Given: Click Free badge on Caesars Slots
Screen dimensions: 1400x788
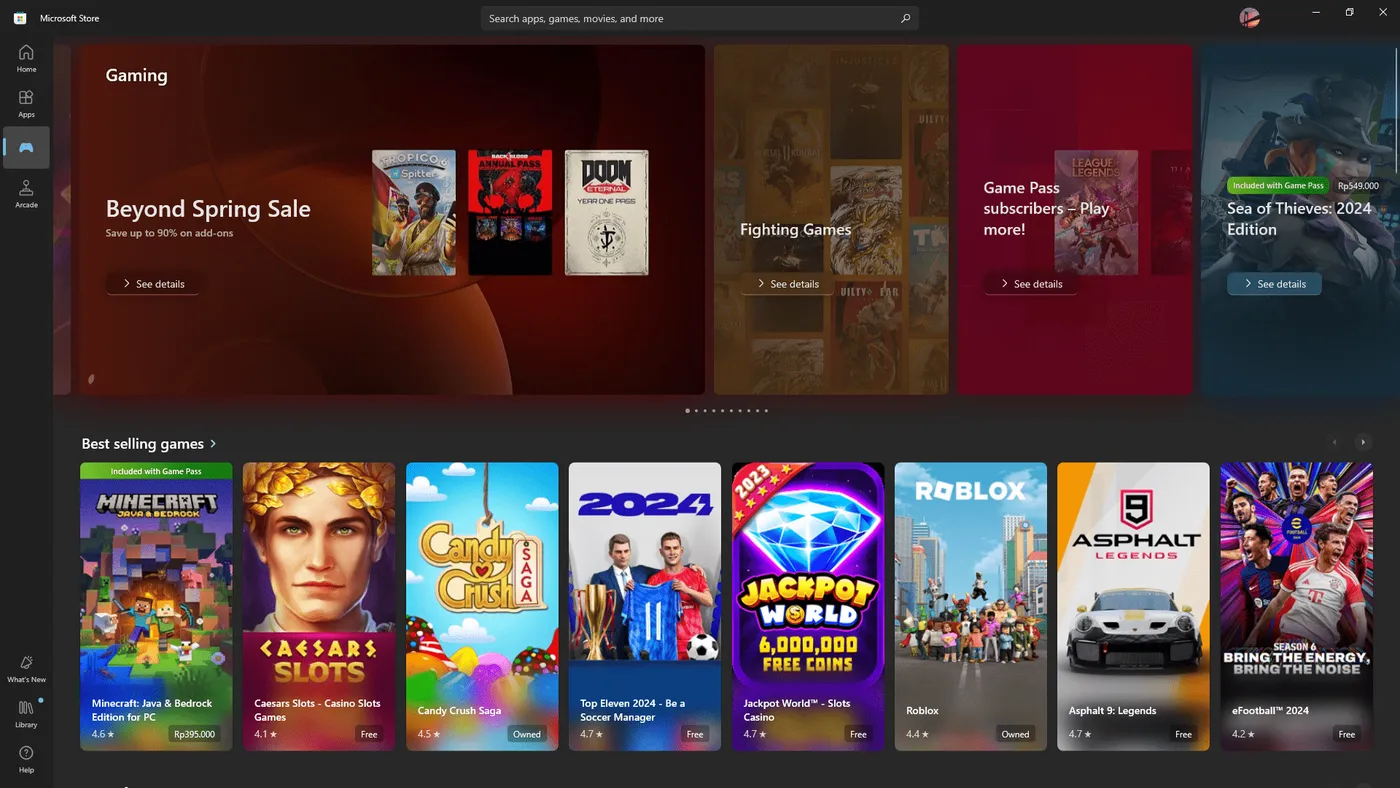Looking at the screenshot, I should [369, 734].
